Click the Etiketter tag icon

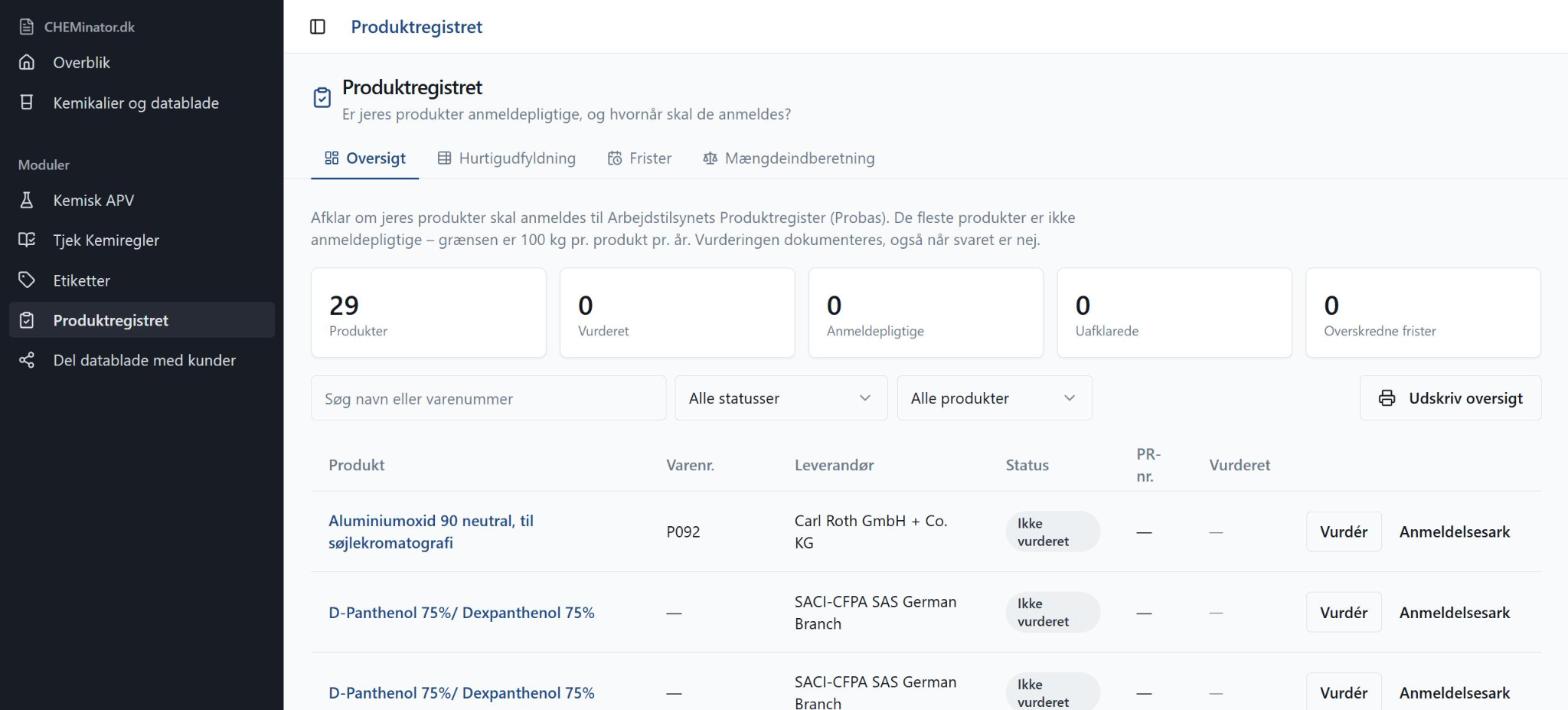coord(27,280)
